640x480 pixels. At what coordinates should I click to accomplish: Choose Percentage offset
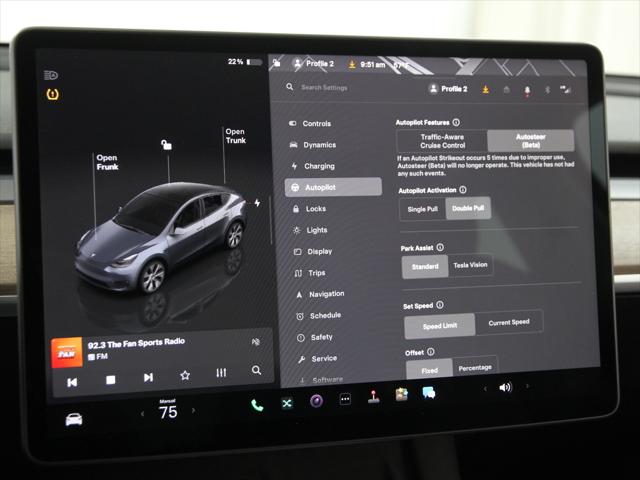pyautogui.click(x=475, y=368)
